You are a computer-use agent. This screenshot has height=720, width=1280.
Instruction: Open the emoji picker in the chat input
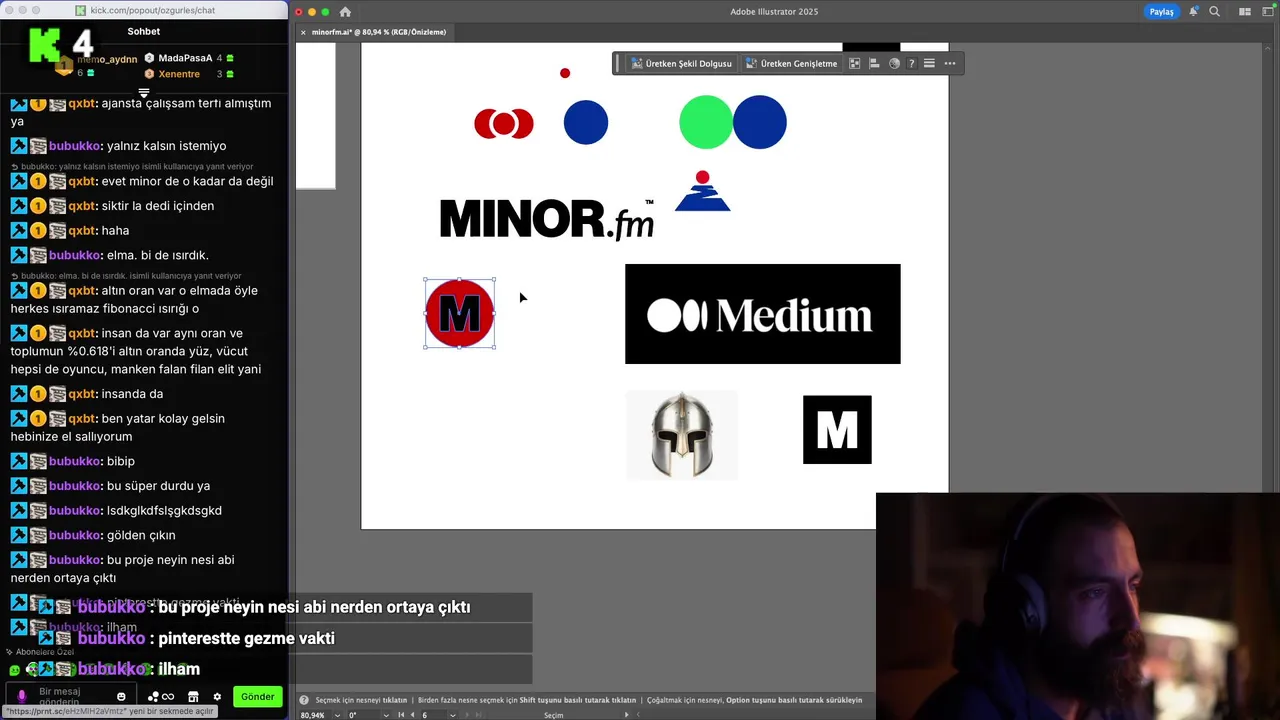(121, 697)
